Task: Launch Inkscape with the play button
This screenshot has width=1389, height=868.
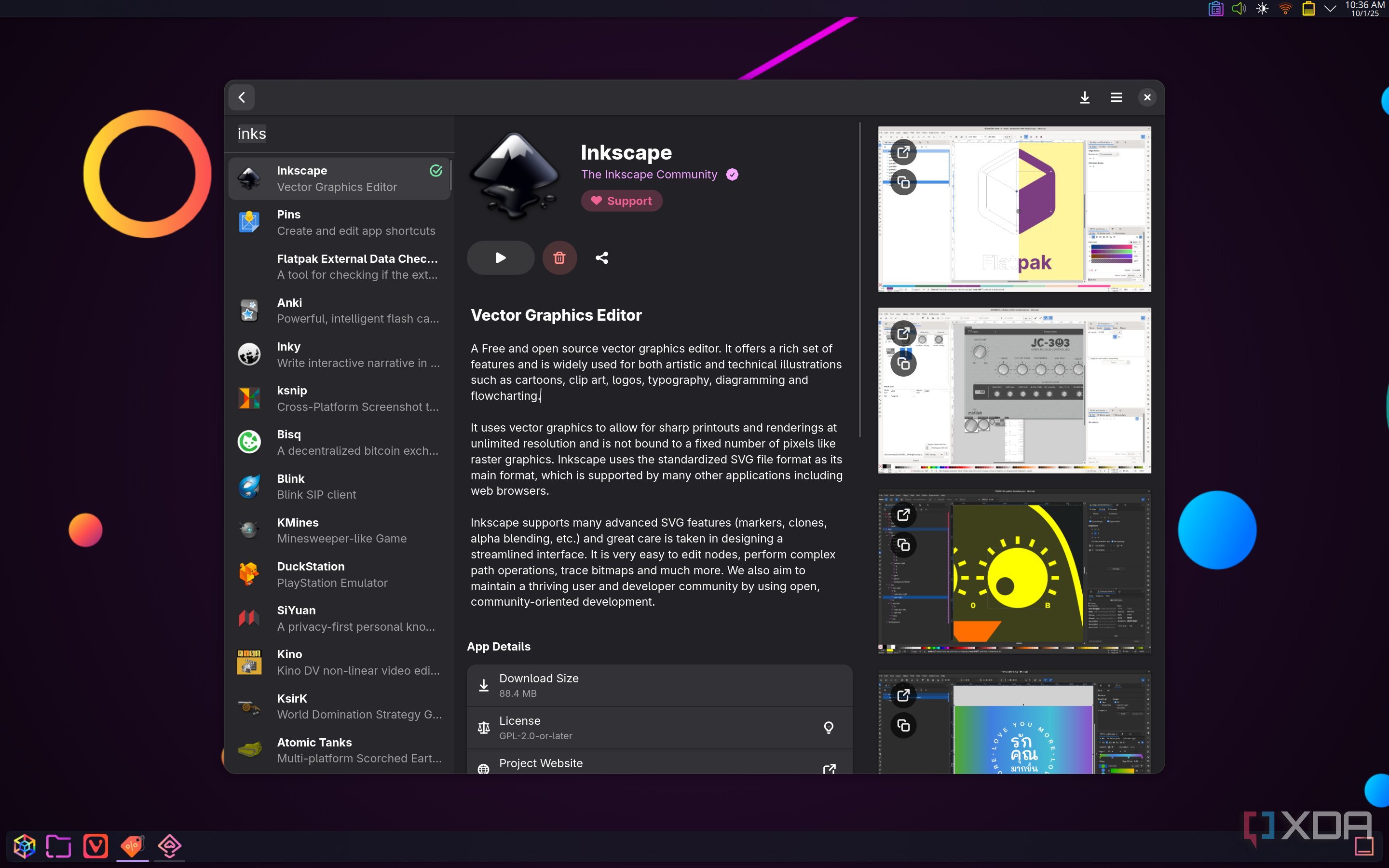Action: pos(500,258)
